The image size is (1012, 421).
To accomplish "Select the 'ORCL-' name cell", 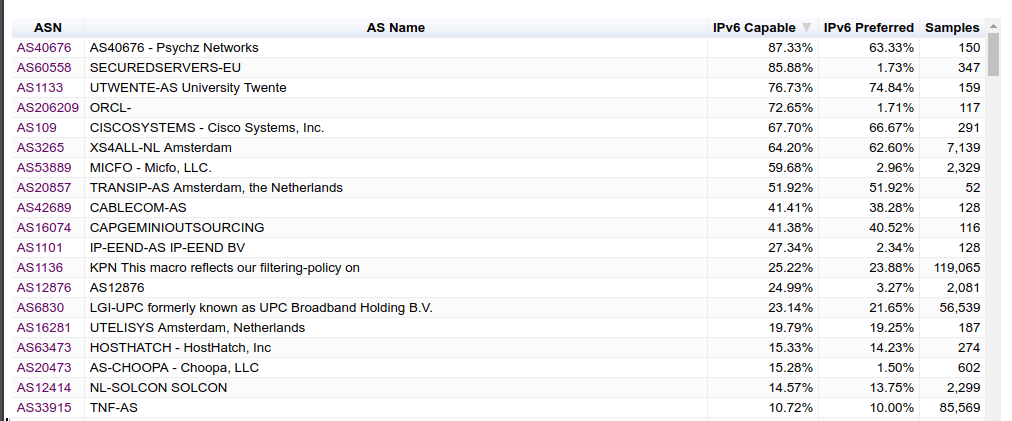I will pos(396,108).
